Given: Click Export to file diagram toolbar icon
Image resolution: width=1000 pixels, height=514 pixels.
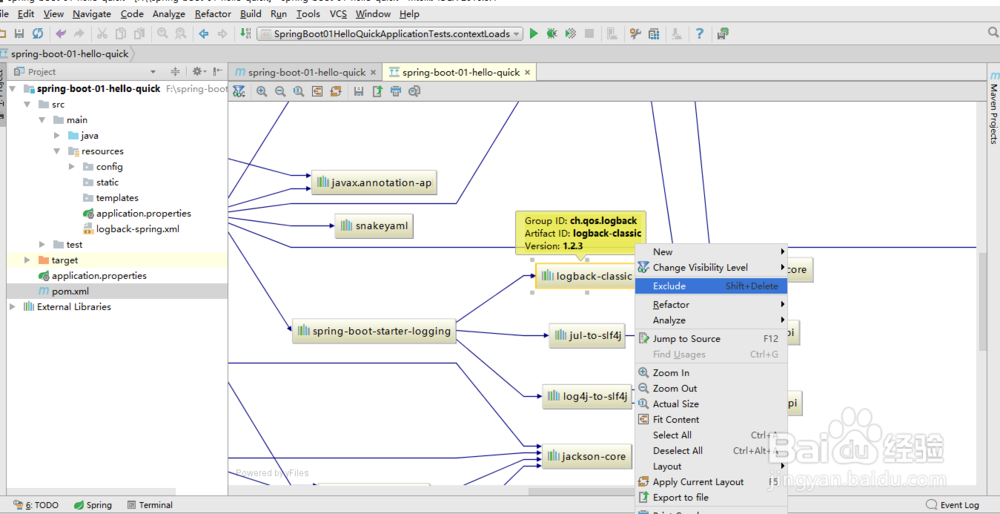Looking at the screenshot, I should [377, 91].
